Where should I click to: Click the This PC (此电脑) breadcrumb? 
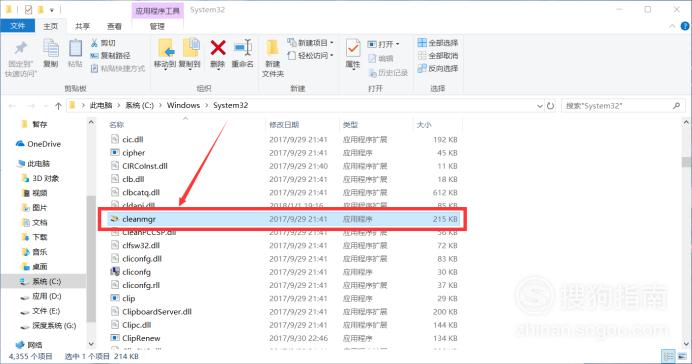101,105
